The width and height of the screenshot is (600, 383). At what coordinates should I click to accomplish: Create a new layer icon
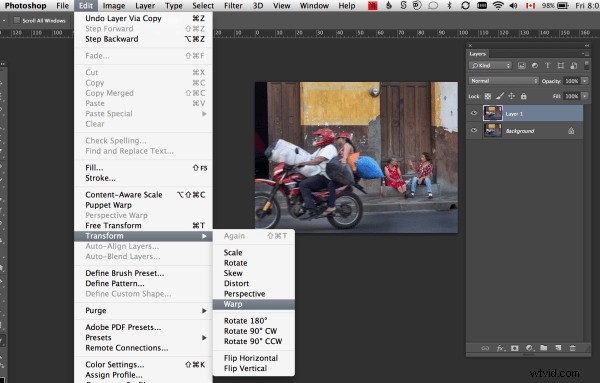coord(558,348)
